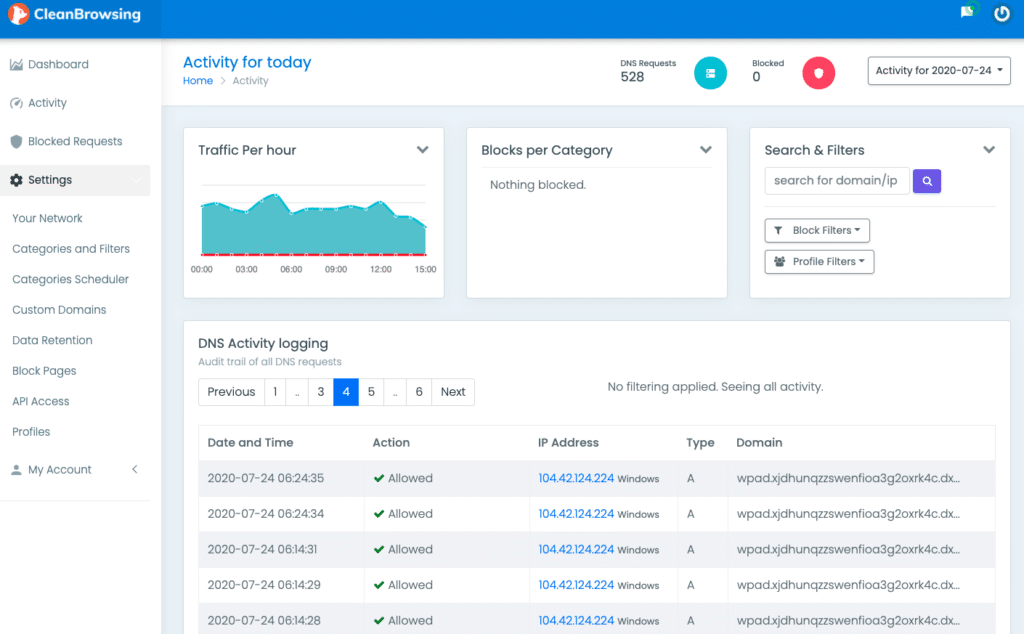
Task: Click timestamp 2020-07-24 06:14:31
Action: click(262, 550)
